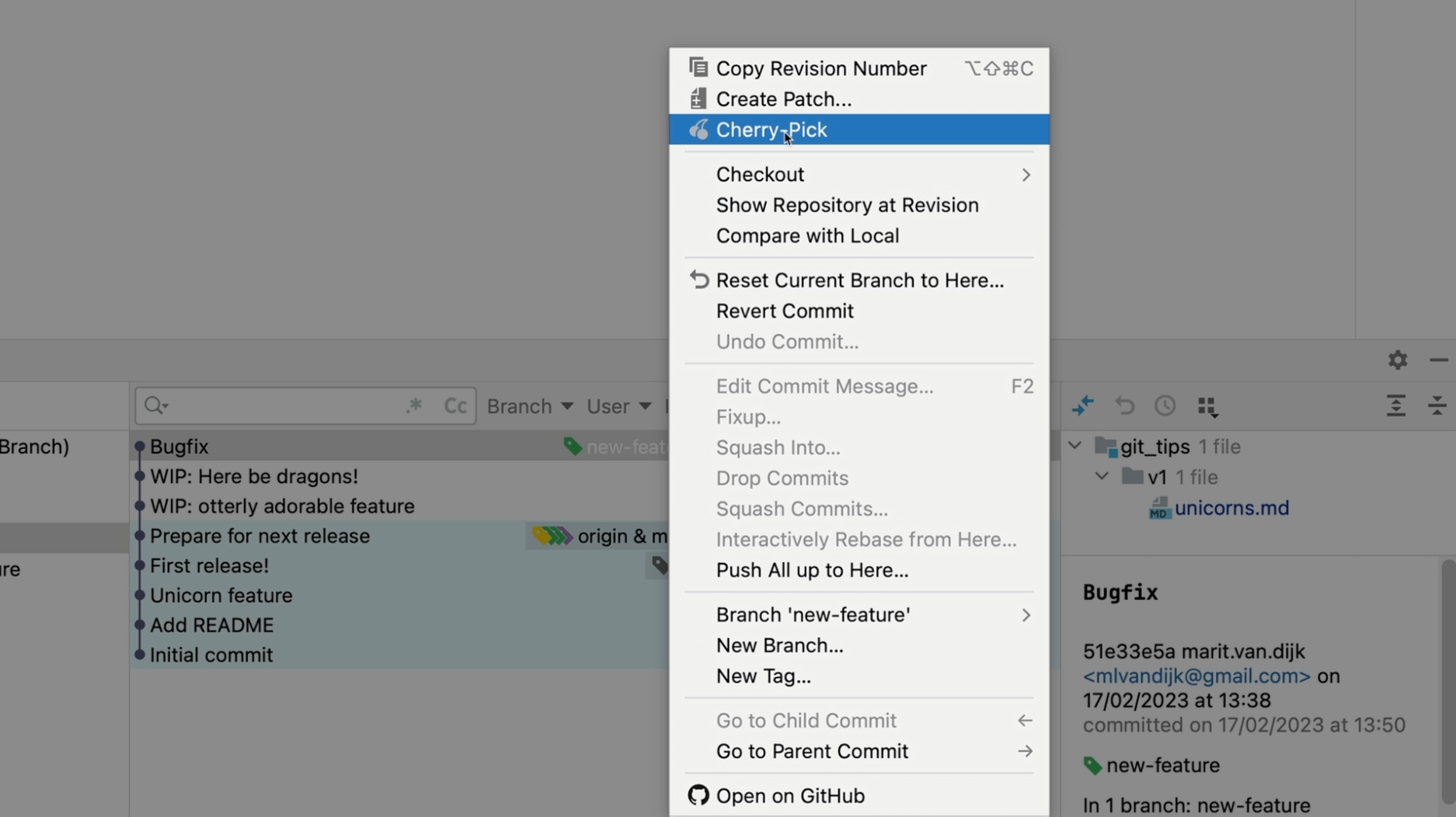The height and width of the screenshot is (817, 1456).
Task: Collapse the v1 folder node
Action: (1102, 477)
